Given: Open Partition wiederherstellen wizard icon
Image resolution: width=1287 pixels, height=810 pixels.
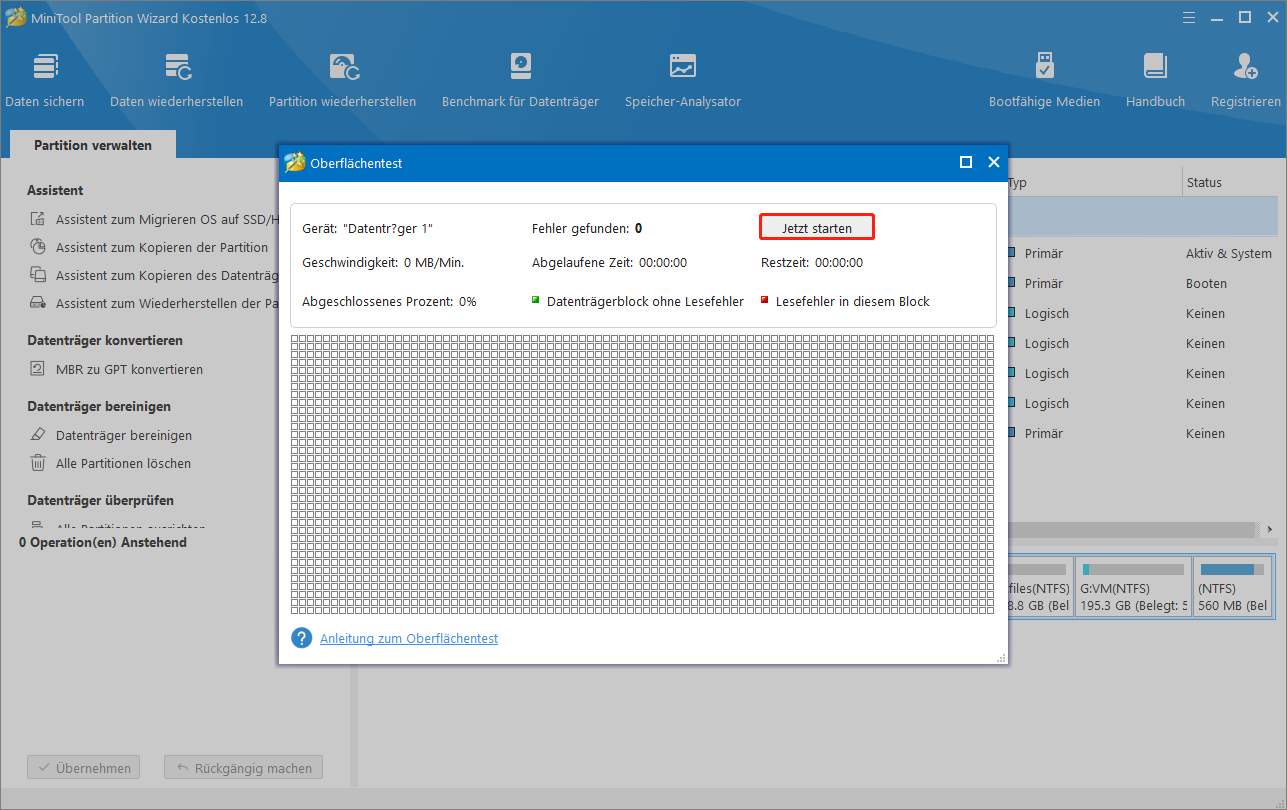Looking at the screenshot, I should [343, 80].
